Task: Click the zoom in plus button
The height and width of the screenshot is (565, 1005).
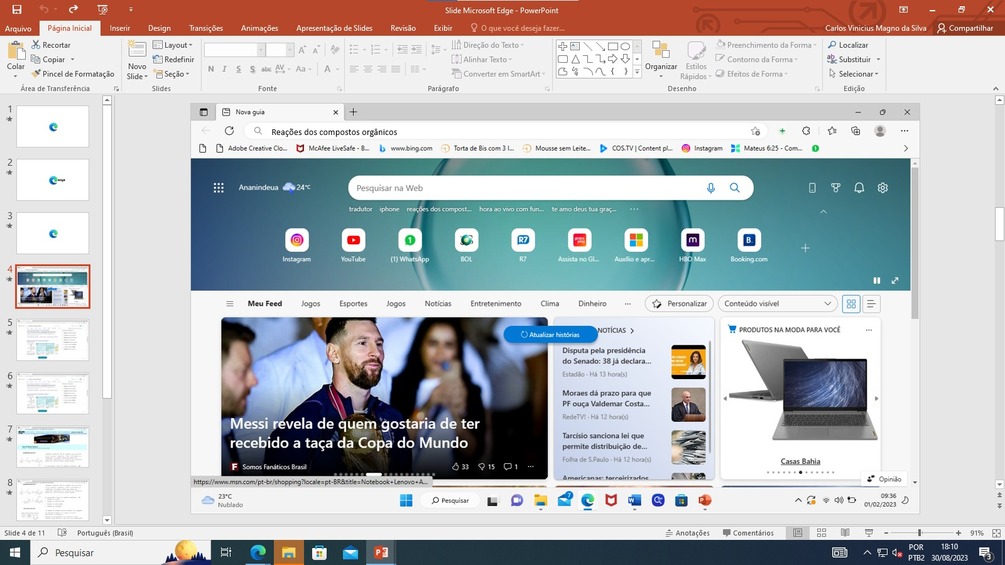Action: click(958, 532)
